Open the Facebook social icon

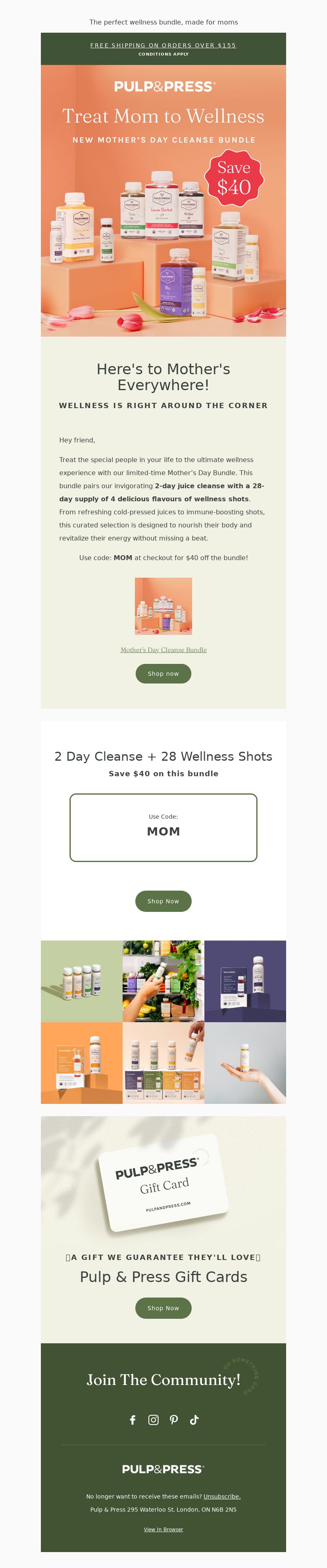(x=133, y=1420)
